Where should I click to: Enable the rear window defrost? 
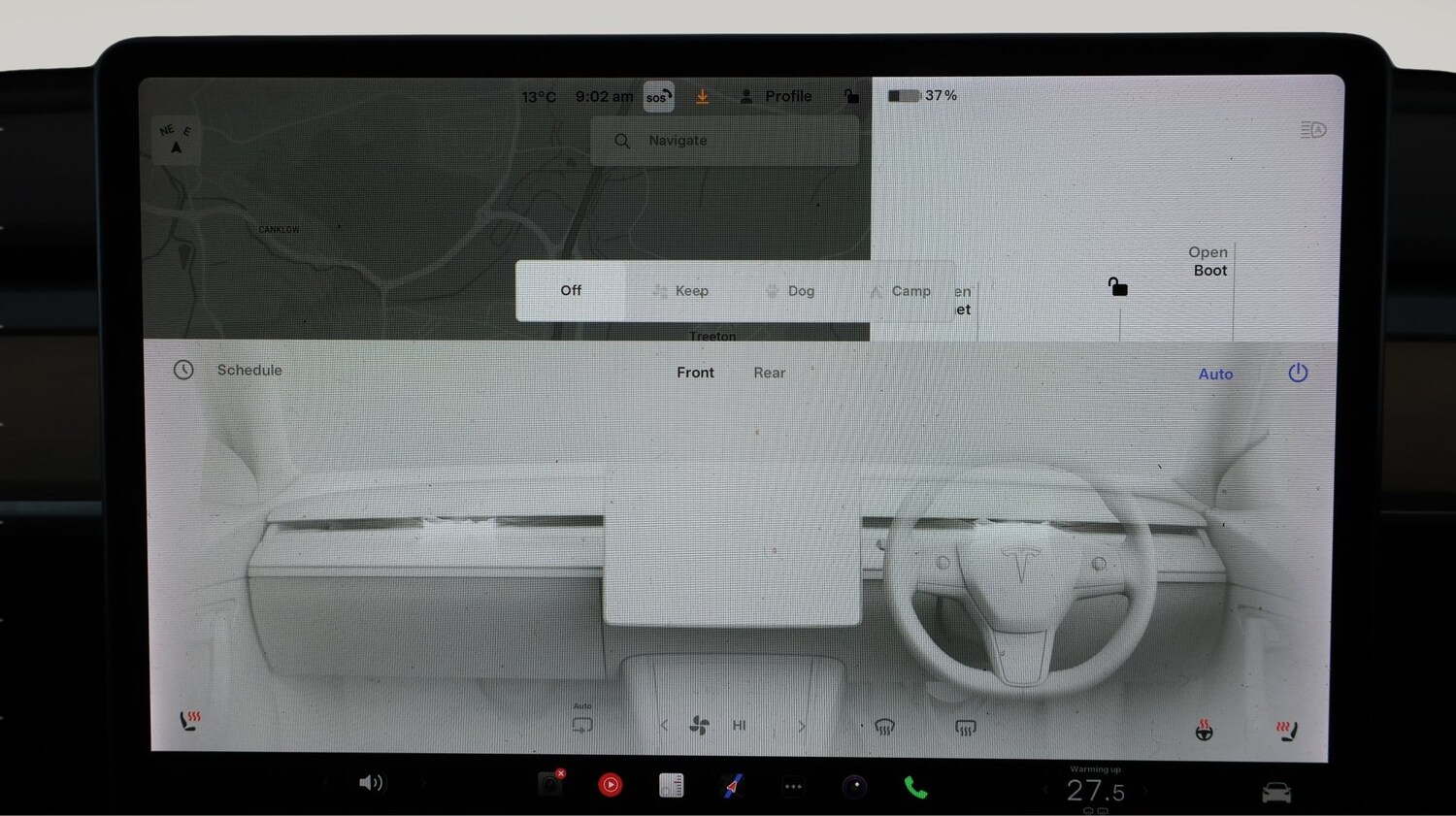click(965, 725)
